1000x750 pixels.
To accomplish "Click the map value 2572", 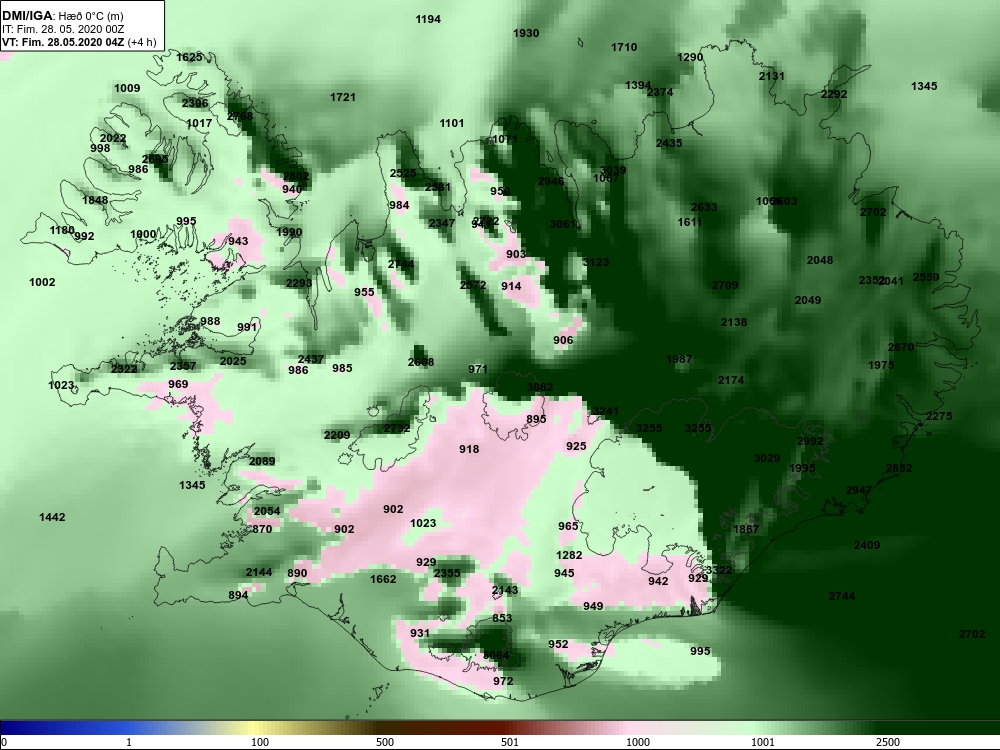I will [473, 285].
